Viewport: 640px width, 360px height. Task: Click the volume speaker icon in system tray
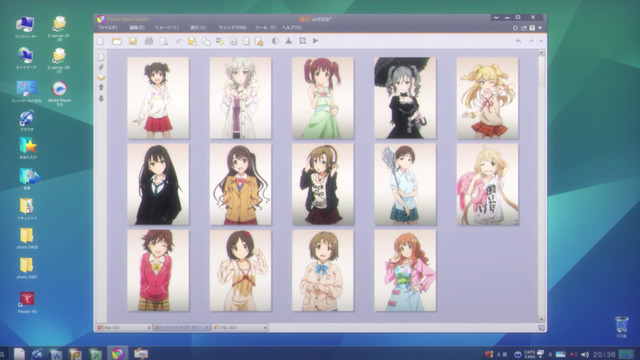[x=585, y=354]
